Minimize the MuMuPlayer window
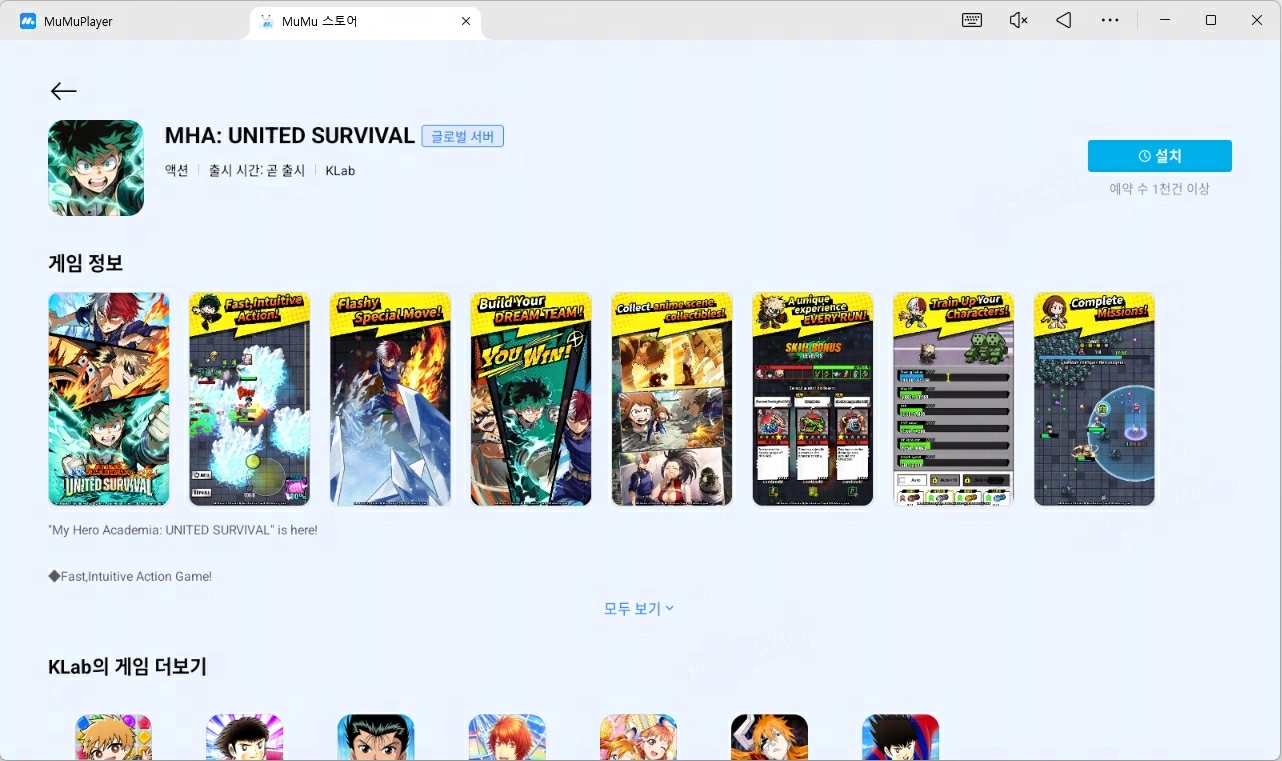 click(1164, 20)
